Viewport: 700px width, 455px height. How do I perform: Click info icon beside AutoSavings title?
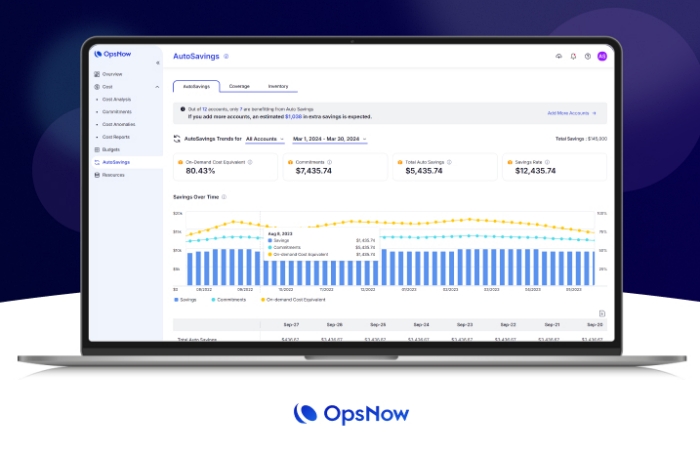coord(226,56)
